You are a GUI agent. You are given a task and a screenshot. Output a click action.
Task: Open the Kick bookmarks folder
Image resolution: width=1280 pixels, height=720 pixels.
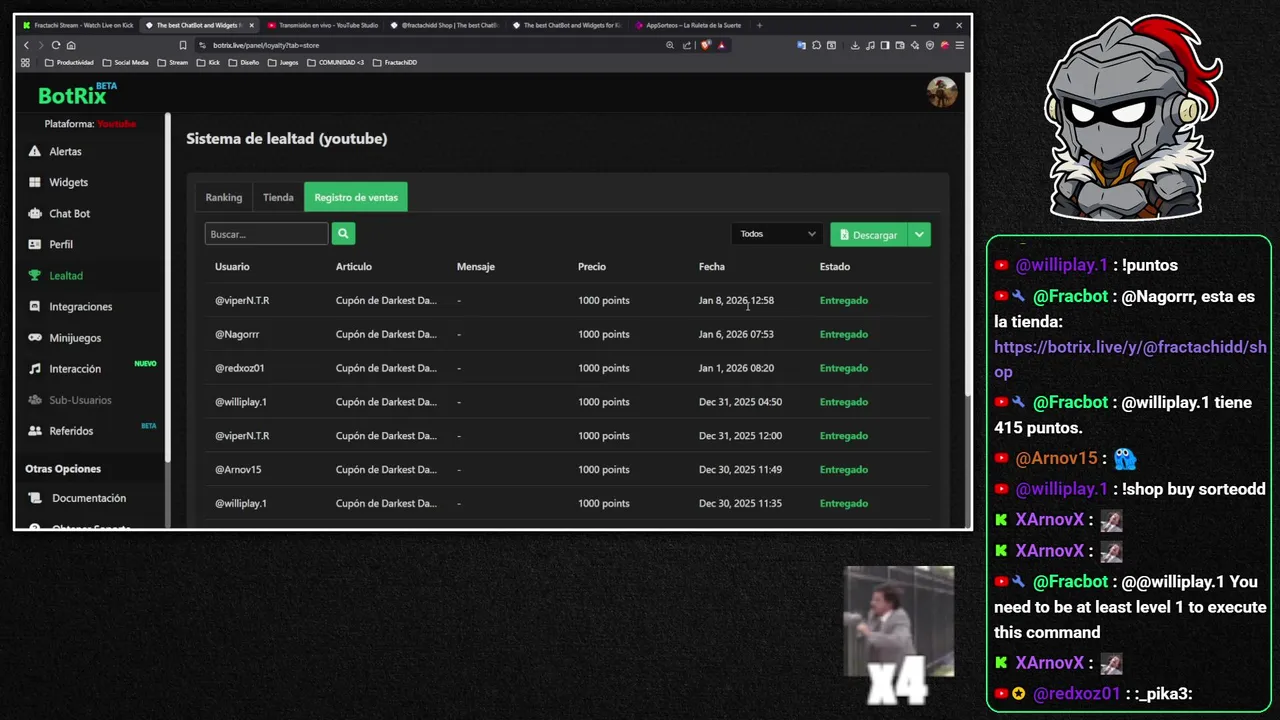(x=208, y=62)
